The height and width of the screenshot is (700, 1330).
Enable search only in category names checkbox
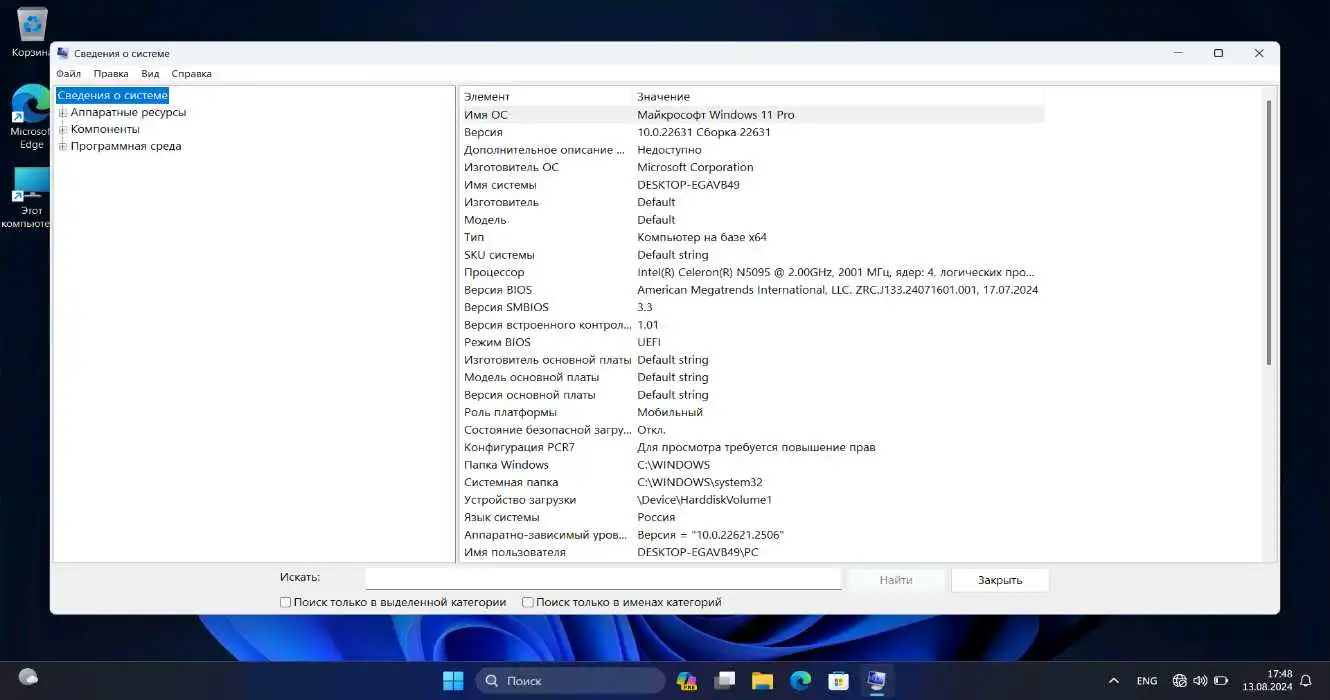coord(527,602)
